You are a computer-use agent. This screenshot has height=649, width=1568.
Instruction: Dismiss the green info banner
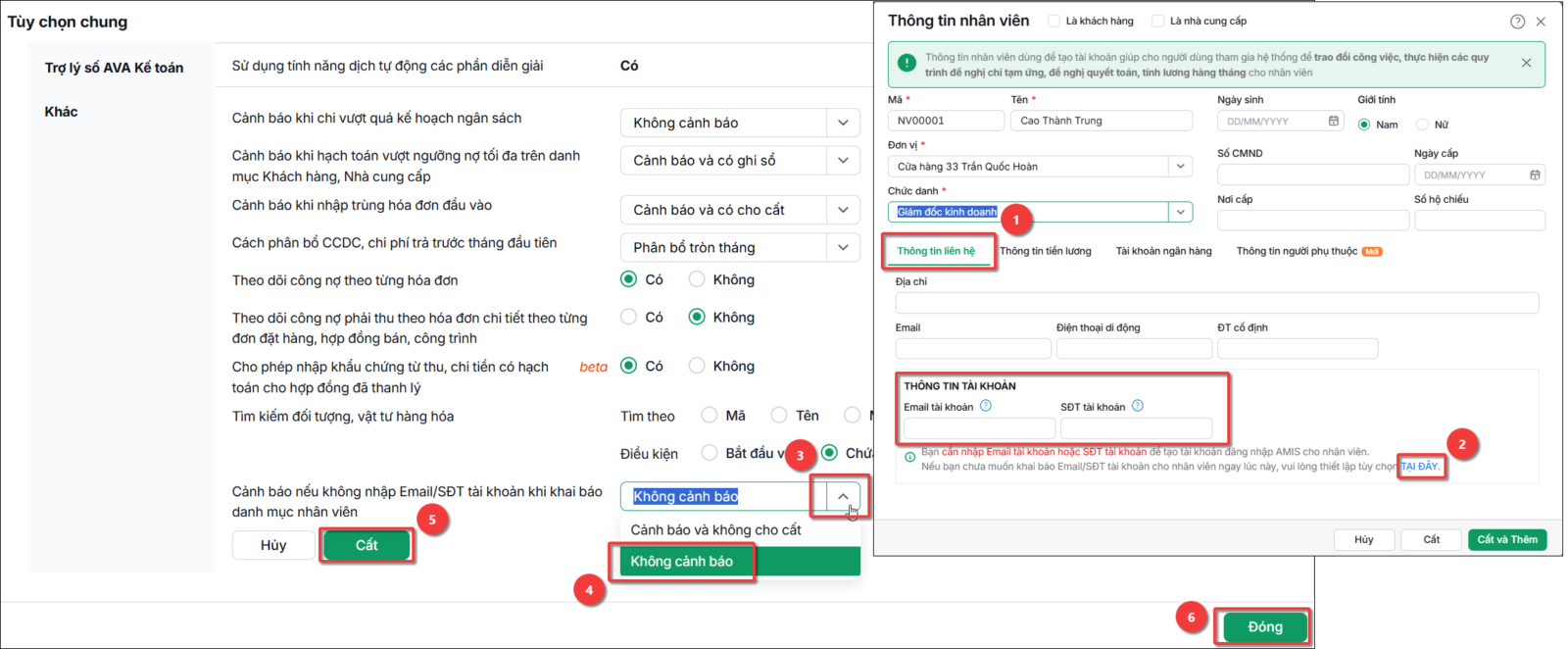coord(1526,63)
